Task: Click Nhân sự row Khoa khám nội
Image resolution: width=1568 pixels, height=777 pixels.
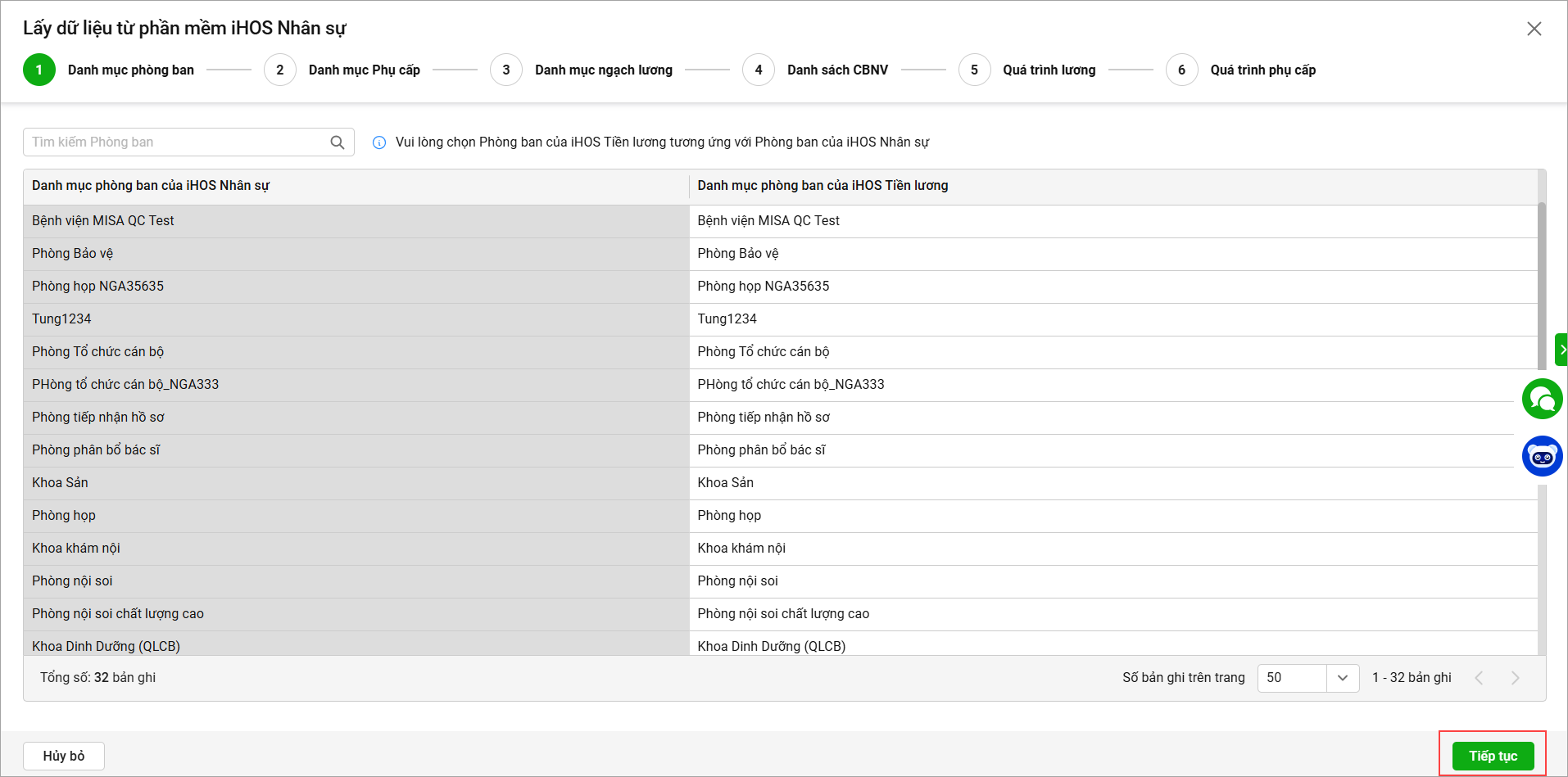Action: click(356, 549)
